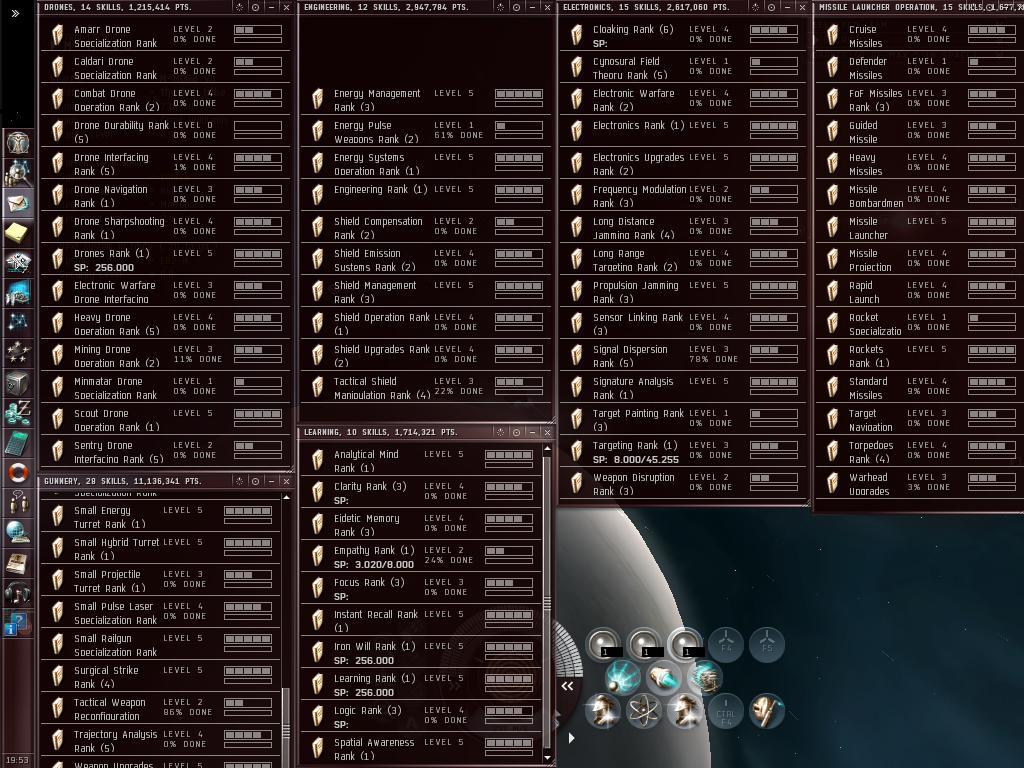Select the Cloaking Rank (6) skill
The image size is (1024, 768).
[x=683, y=36]
